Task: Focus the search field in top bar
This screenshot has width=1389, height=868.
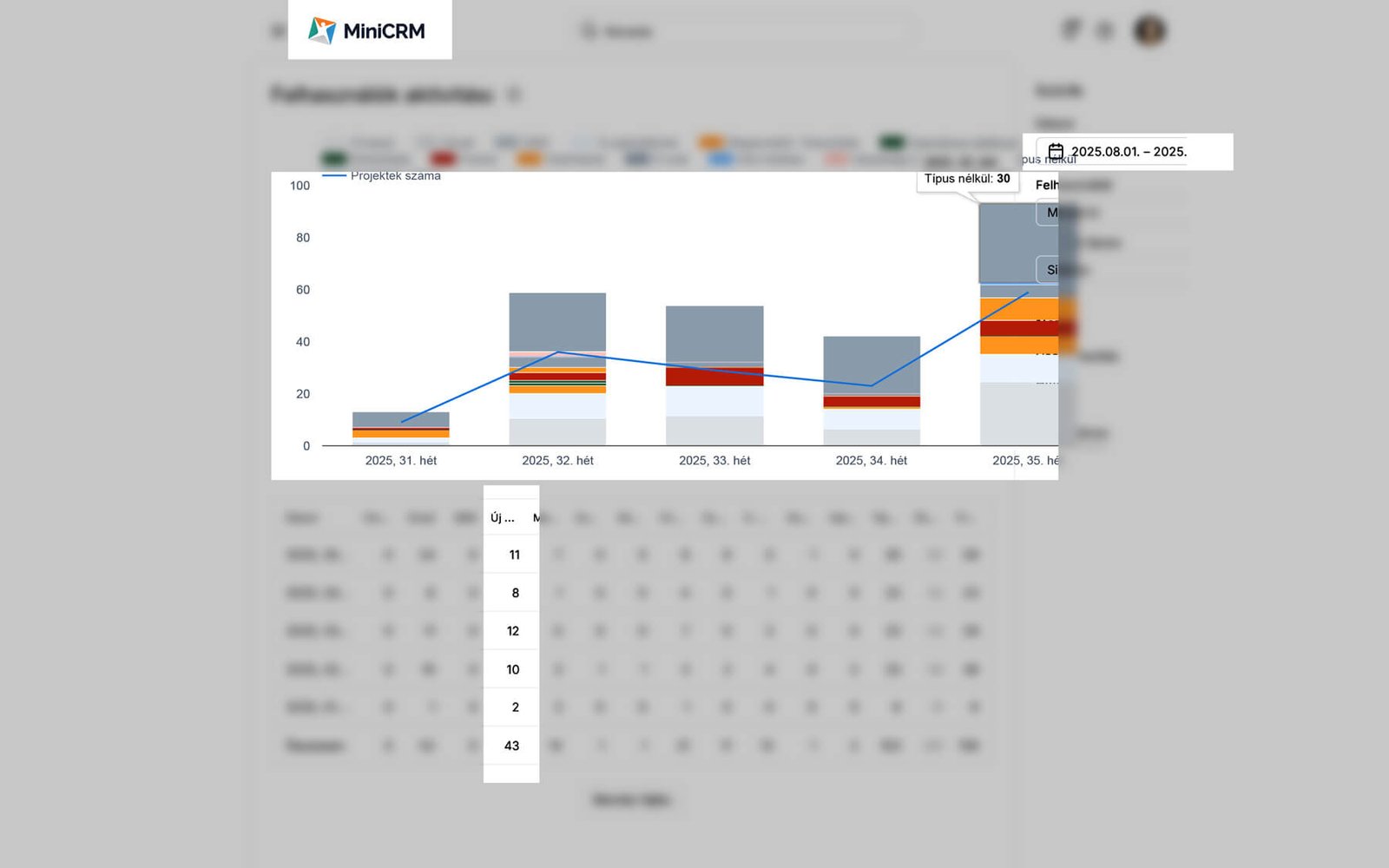Action: pos(747,31)
